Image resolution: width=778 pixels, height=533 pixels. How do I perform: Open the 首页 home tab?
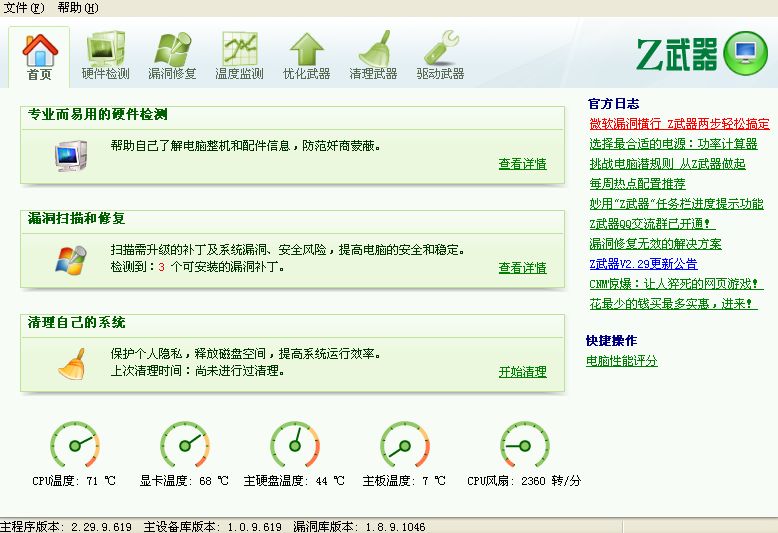pyautogui.click(x=39, y=57)
